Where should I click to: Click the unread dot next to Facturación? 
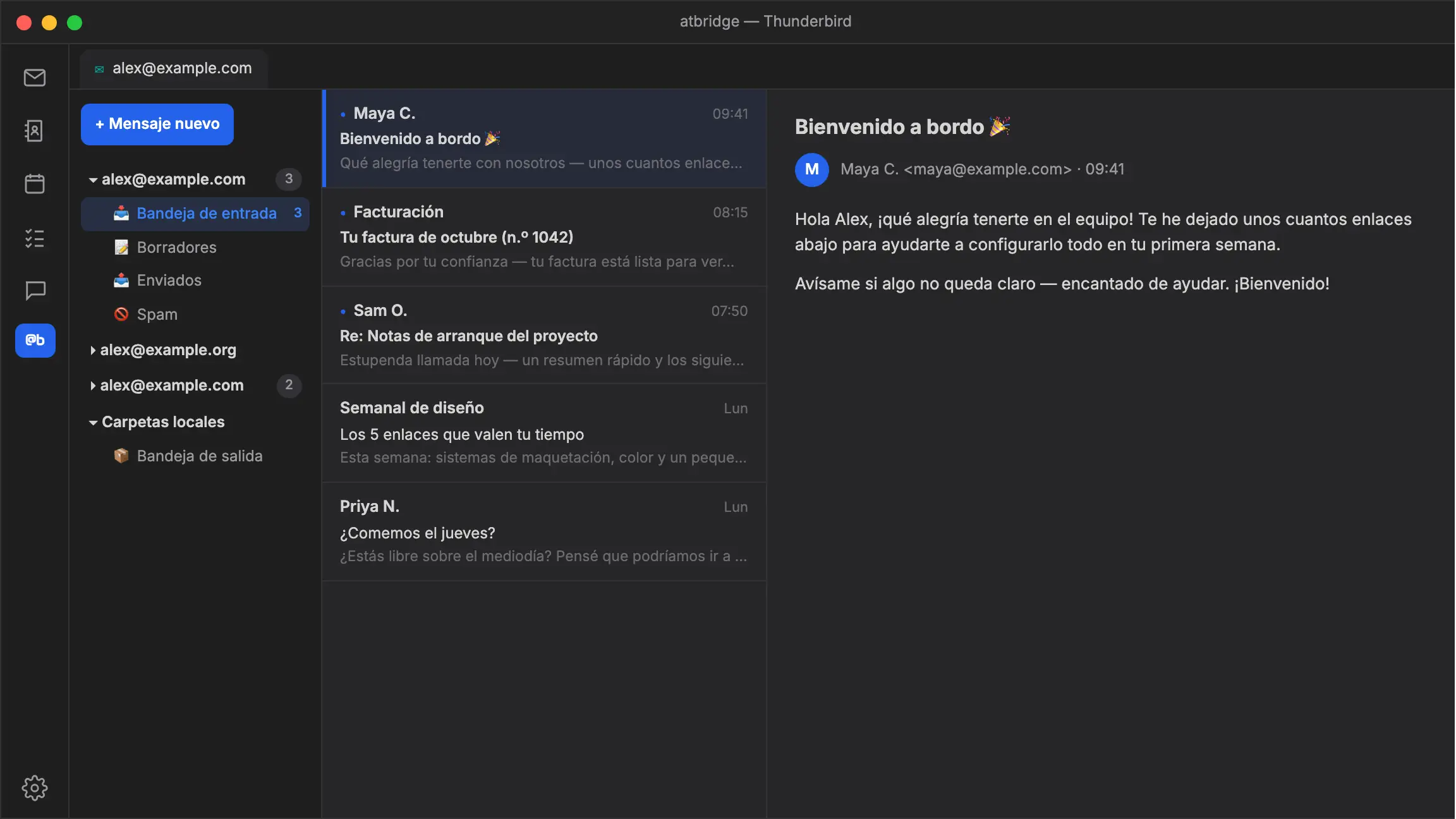tap(343, 213)
